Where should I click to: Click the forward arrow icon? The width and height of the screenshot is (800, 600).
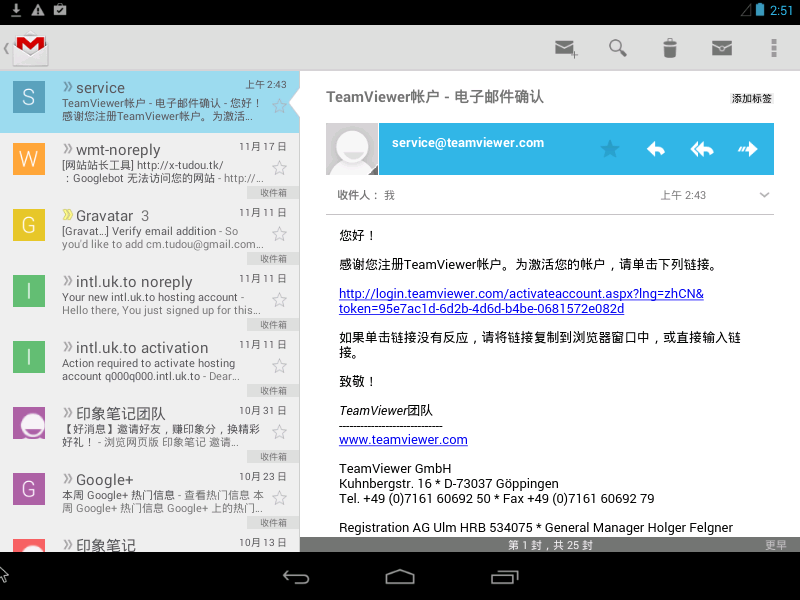point(748,149)
